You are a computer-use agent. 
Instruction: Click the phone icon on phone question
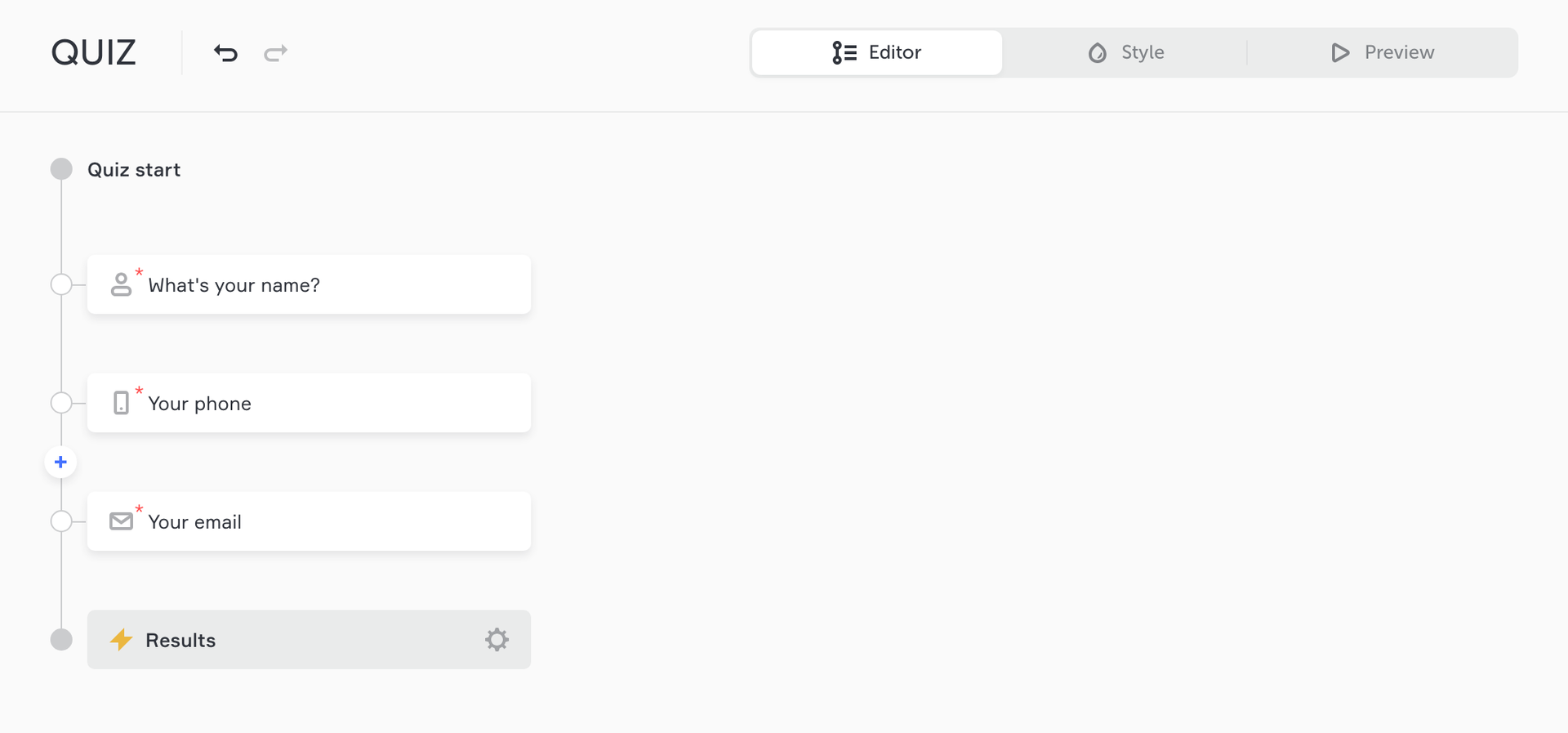pos(121,403)
